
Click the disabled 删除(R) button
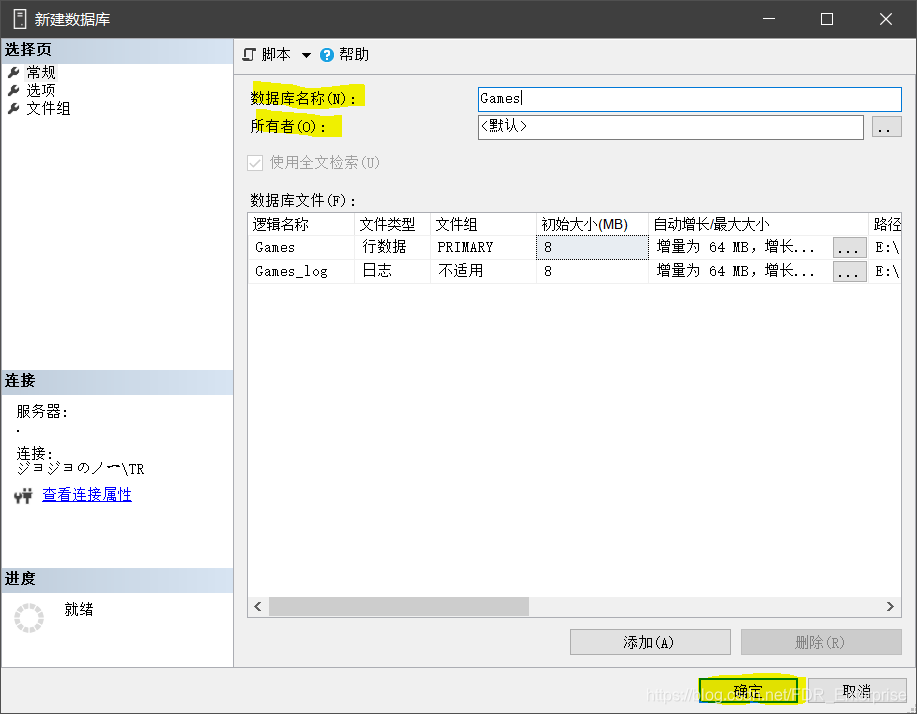[820, 641]
